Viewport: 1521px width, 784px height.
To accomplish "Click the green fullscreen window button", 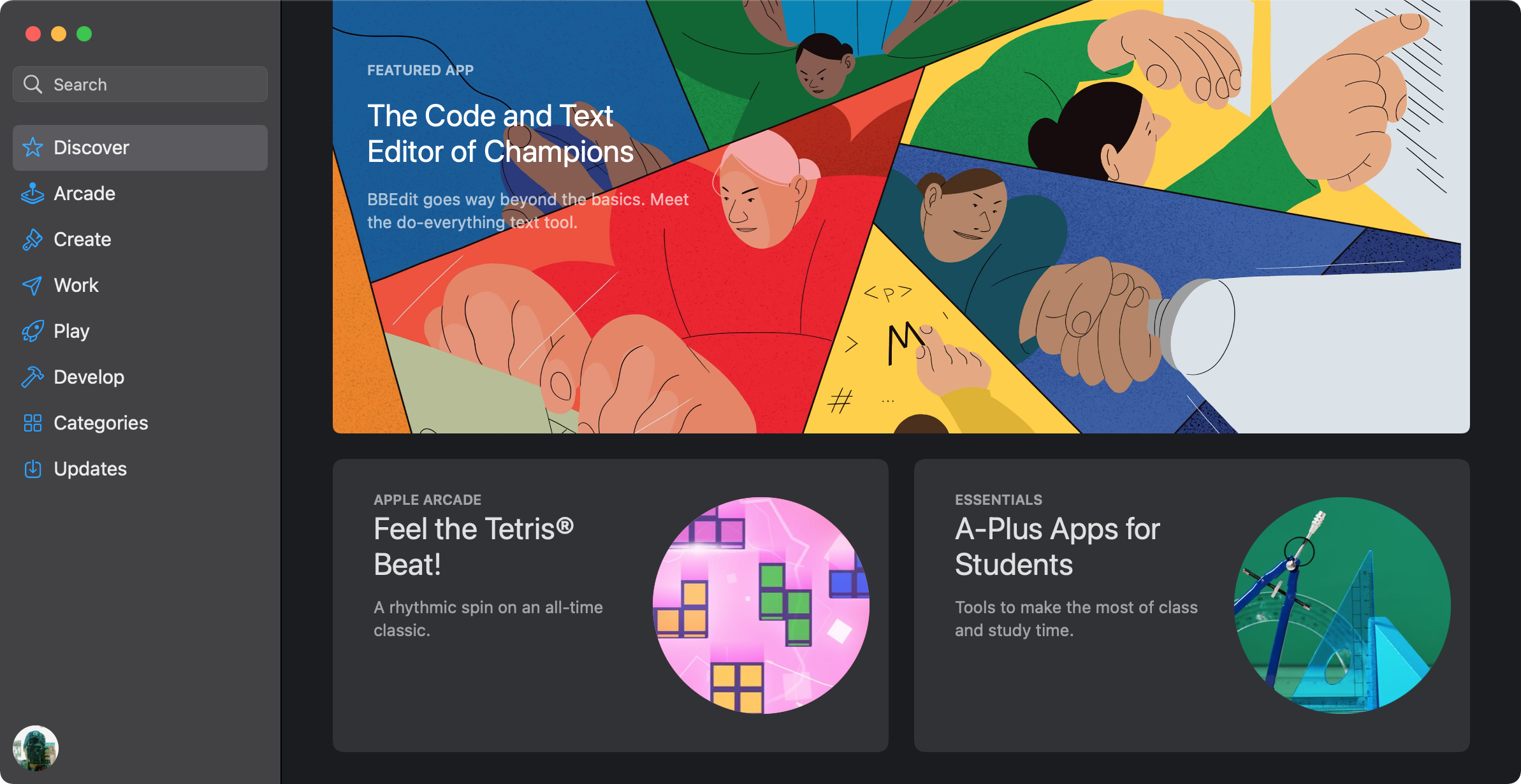I will coord(84,34).
